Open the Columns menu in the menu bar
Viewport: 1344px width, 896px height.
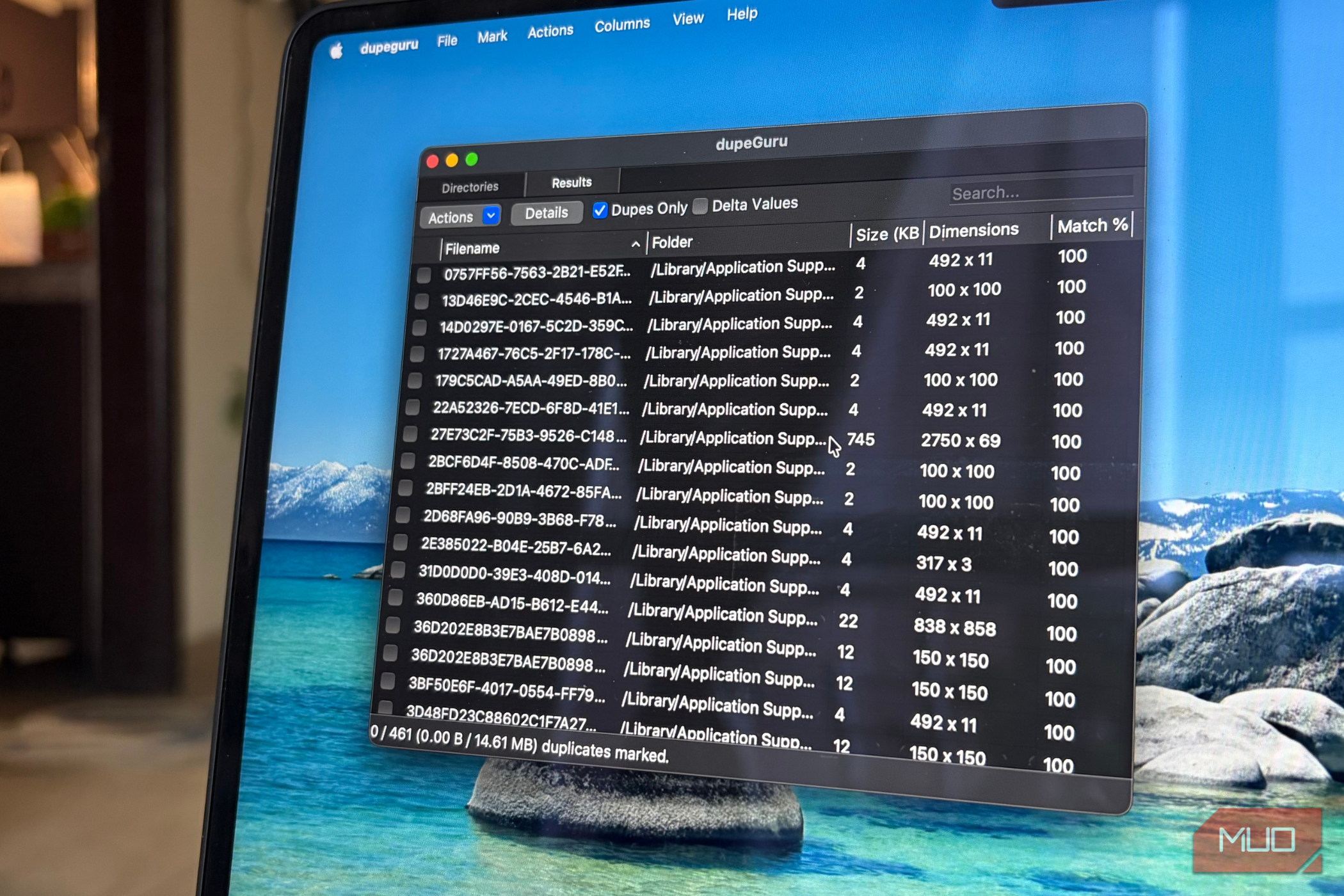click(621, 25)
